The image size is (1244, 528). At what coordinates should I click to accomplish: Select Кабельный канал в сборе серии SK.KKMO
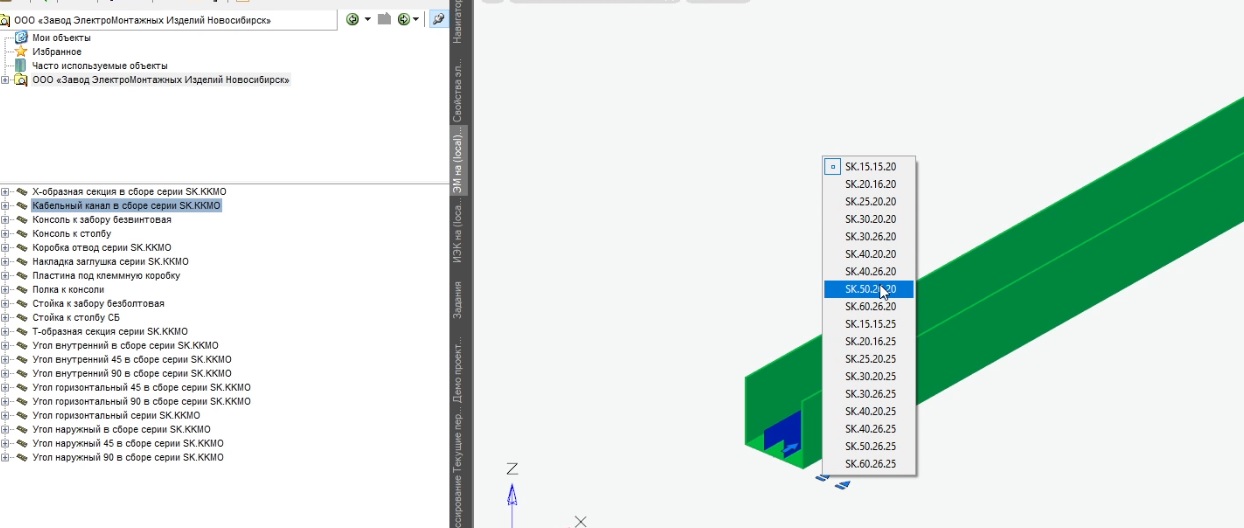126,205
